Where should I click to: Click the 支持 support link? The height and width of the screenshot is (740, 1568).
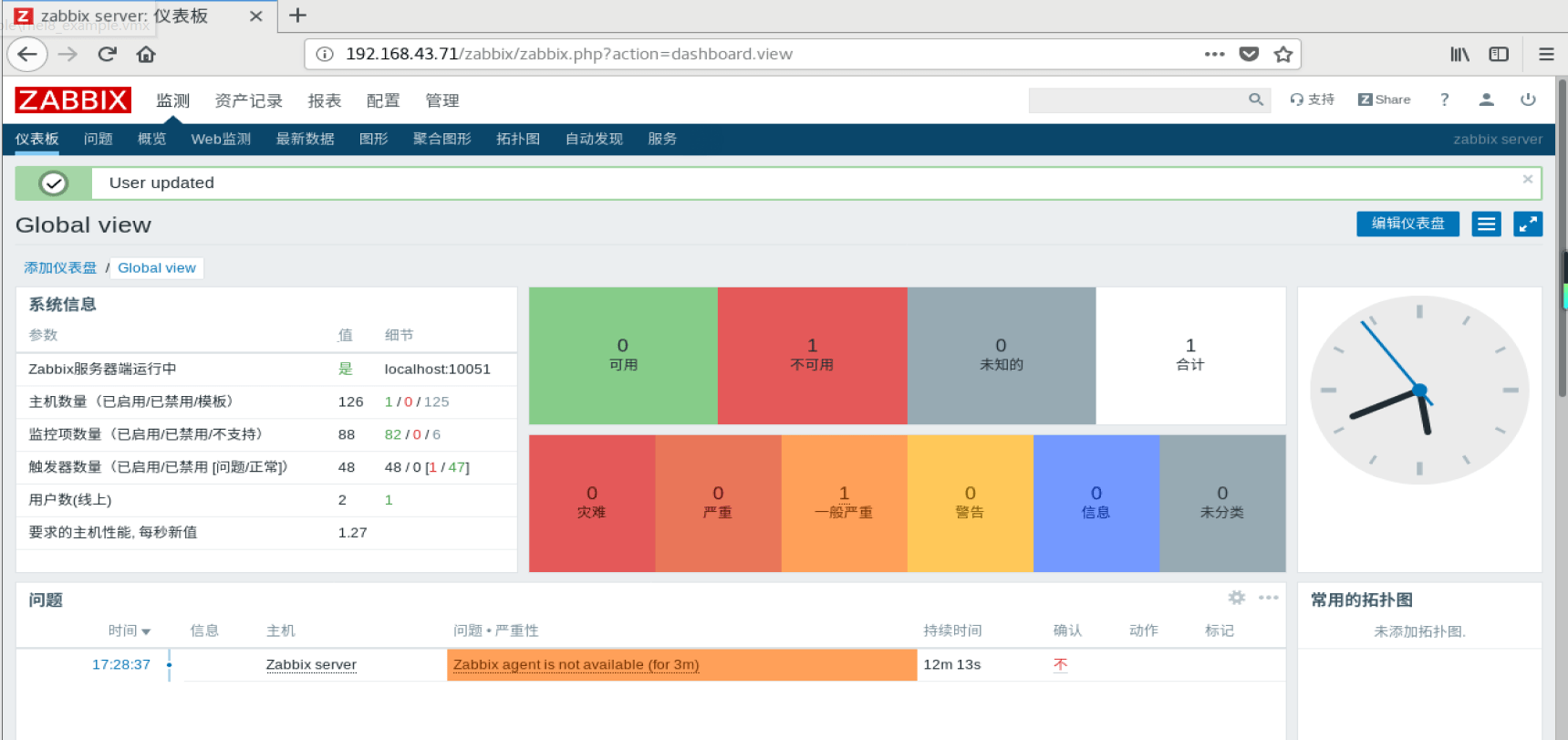1312,99
